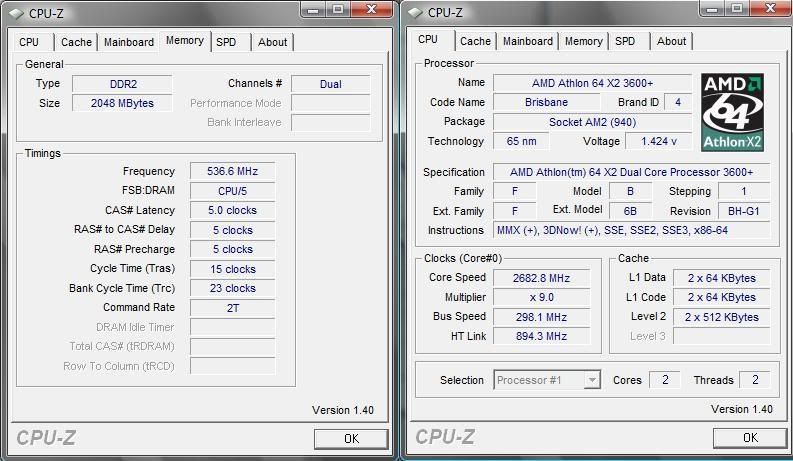Viewport: 793px width, 461px height.
Task: Click the Multiplier value x 9.0
Action: pos(541,297)
